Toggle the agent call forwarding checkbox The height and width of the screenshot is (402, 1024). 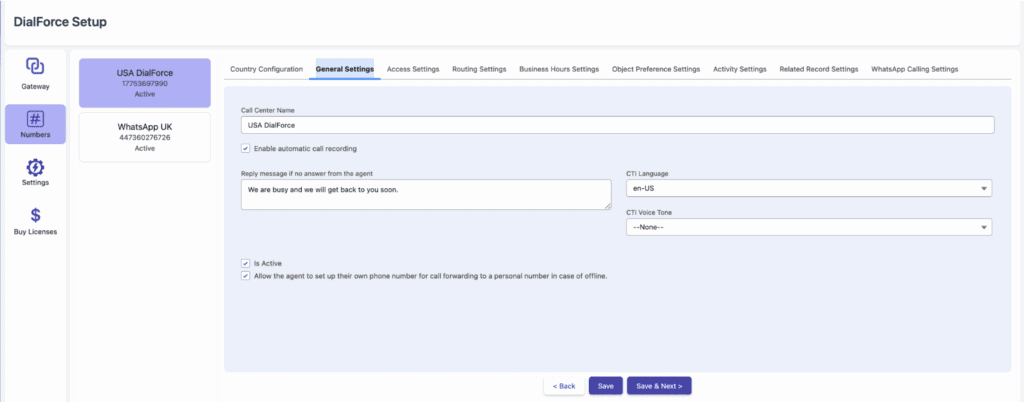click(246, 276)
